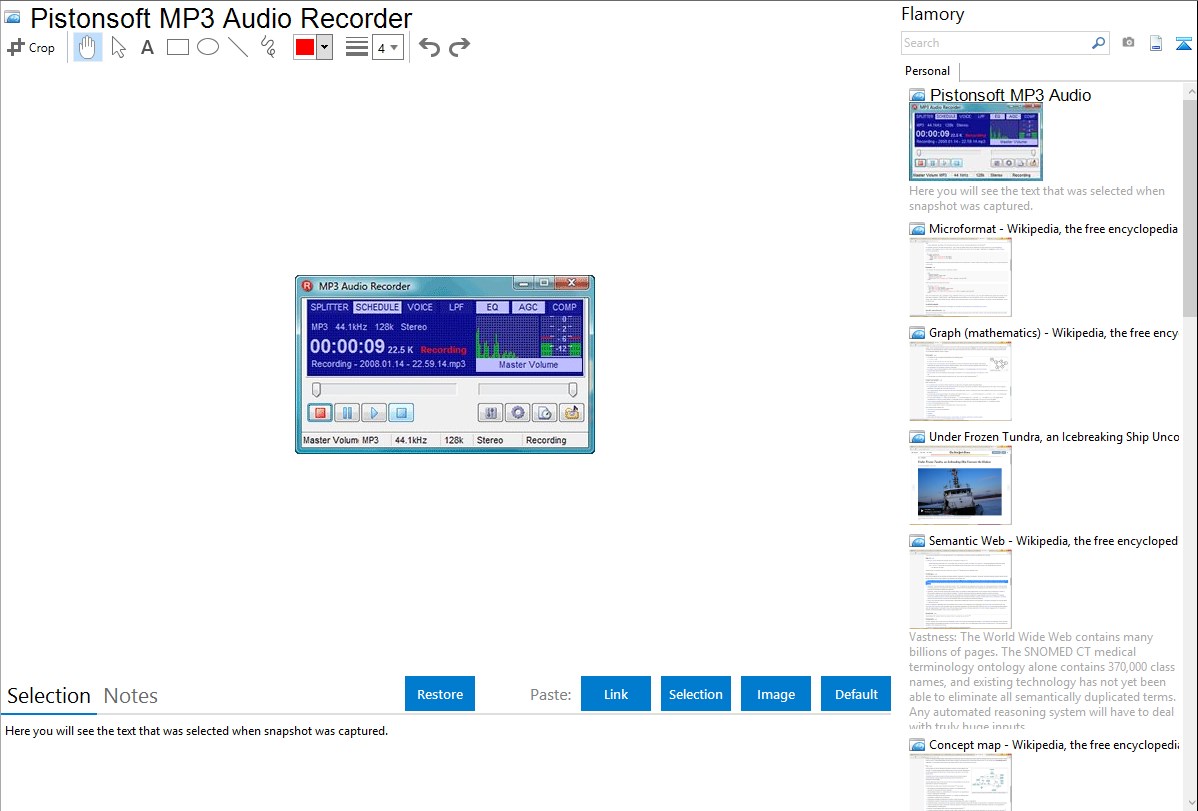Redo the last annotation
The height and width of the screenshot is (811, 1198).
coord(459,47)
